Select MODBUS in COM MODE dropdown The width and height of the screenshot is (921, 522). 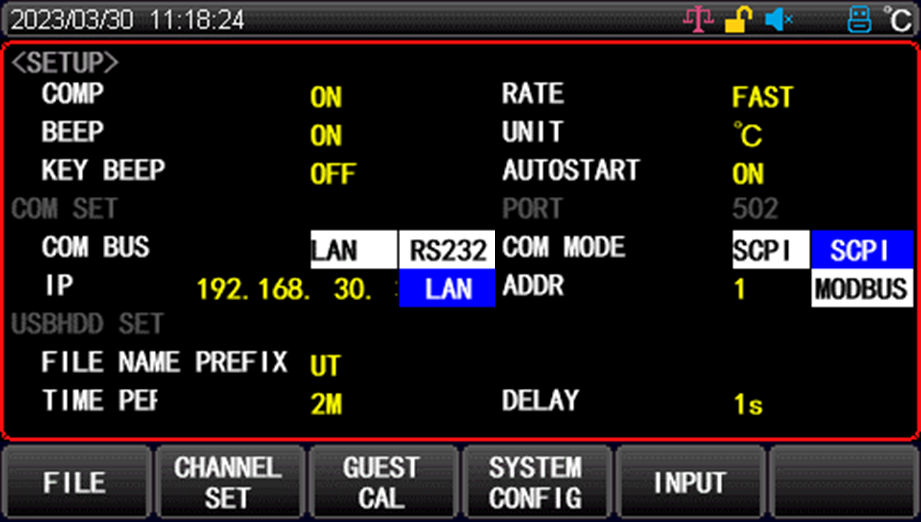click(x=862, y=288)
